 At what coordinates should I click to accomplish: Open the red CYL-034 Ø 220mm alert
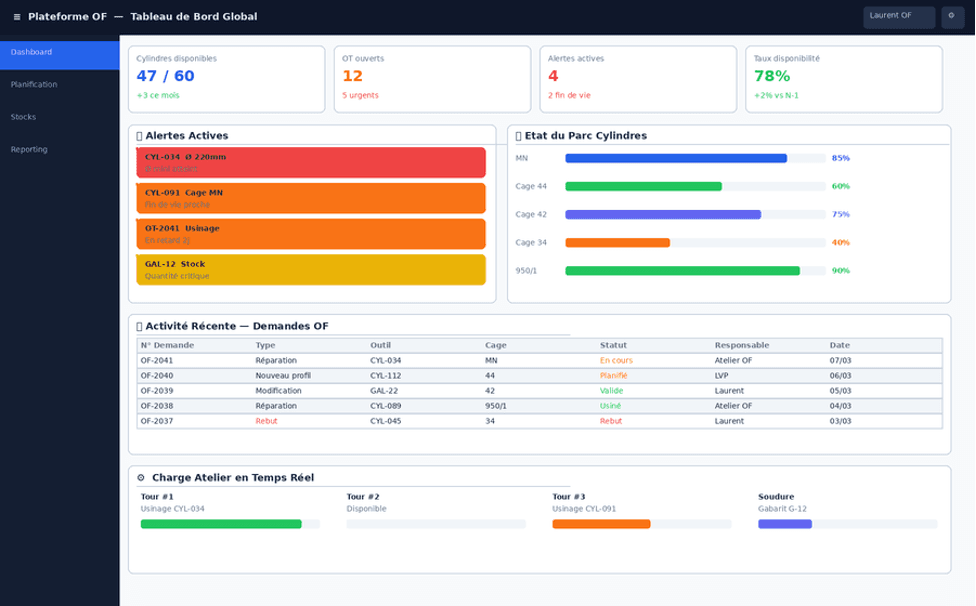(311, 162)
